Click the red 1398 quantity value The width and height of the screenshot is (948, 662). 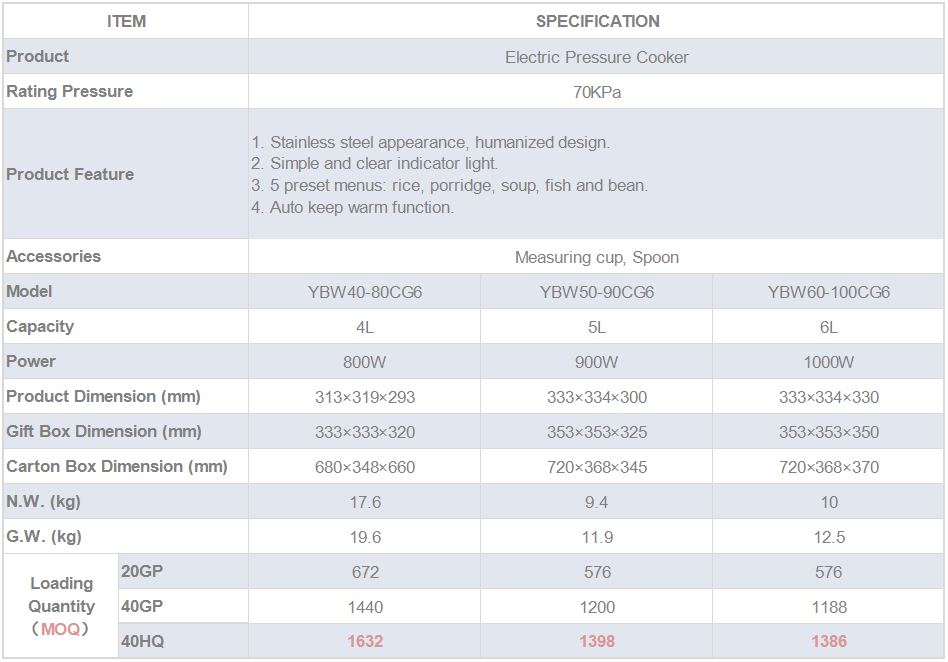coord(597,641)
